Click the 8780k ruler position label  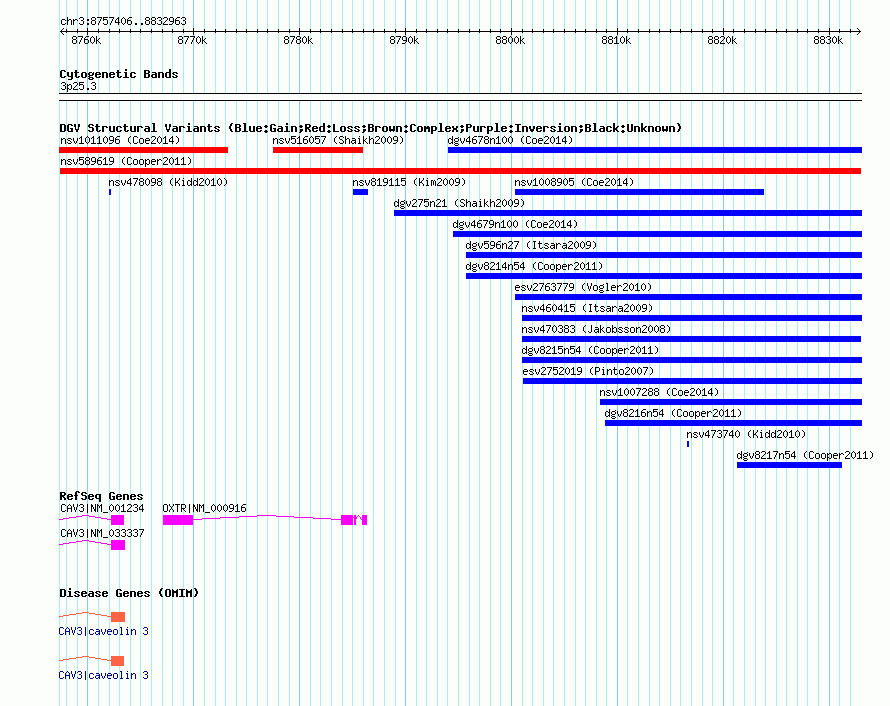(298, 40)
